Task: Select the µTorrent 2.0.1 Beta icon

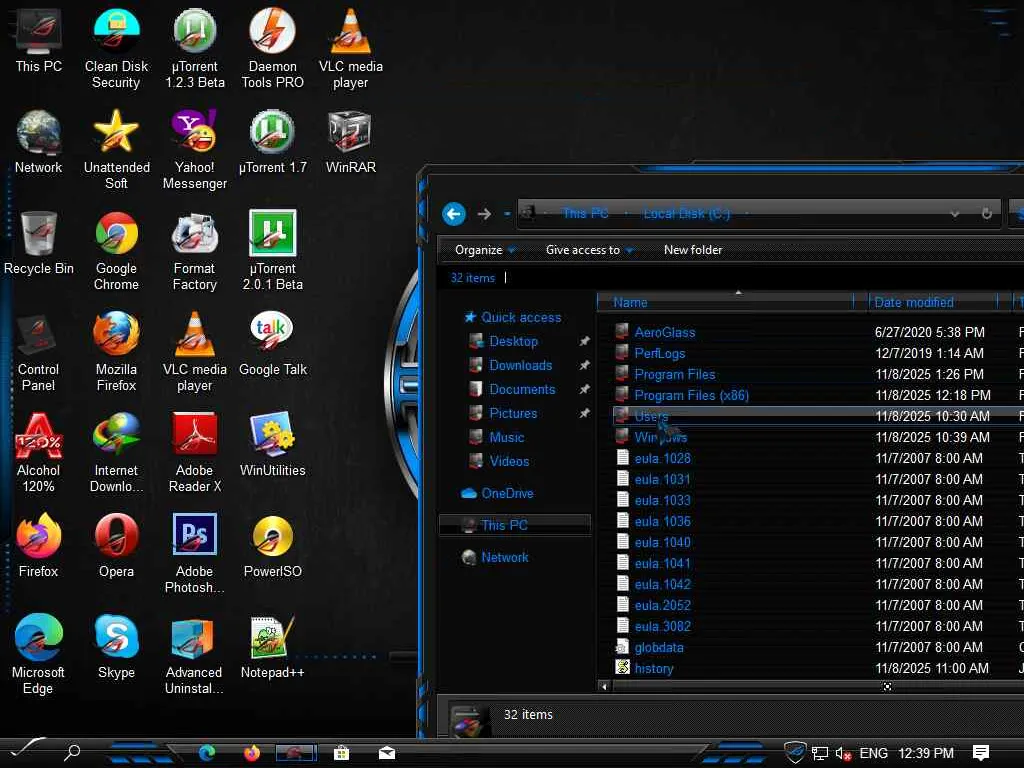Action: click(272, 251)
